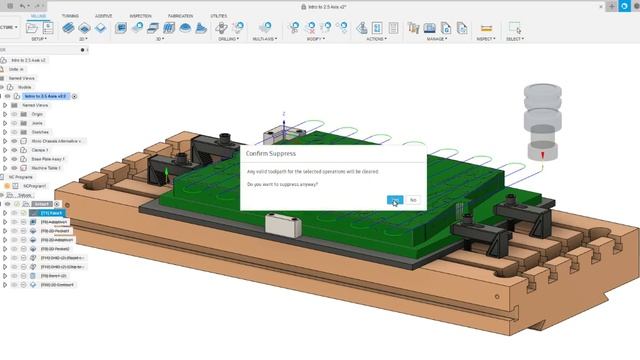This screenshot has width=640, height=360.
Task: Select the 3D Adaptive Clearing tool
Action: coord(121,28)
